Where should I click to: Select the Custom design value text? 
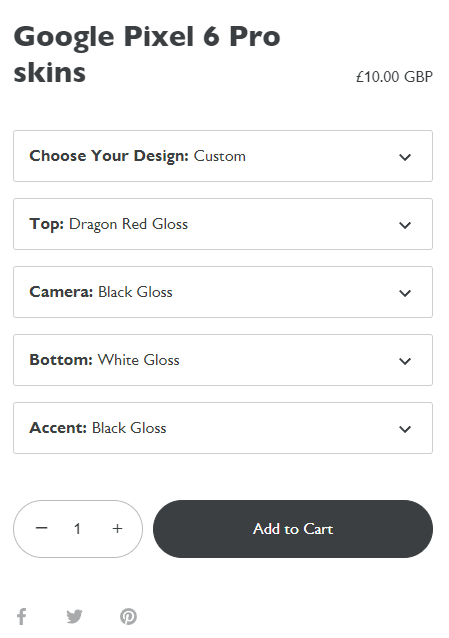point(219,156)
